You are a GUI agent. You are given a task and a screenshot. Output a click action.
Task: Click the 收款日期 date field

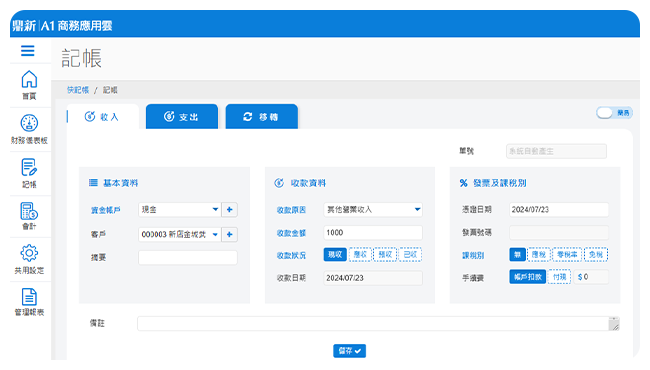(373, 278)
